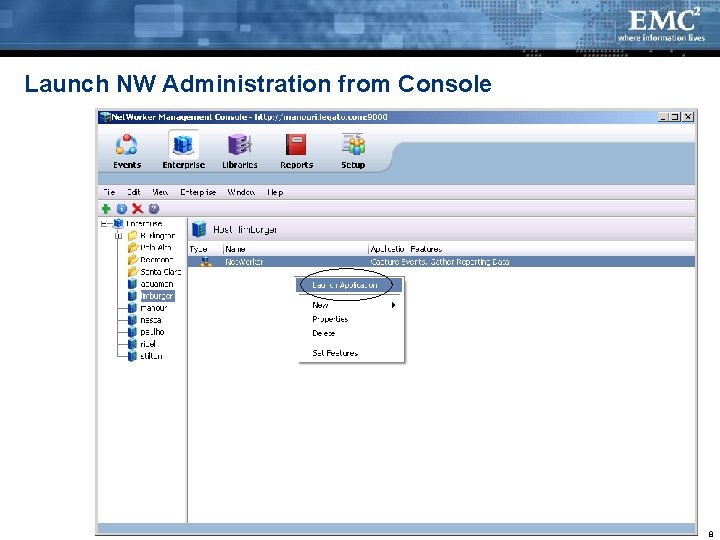Choose Properties in the context menu
The width and height of the screenshot is (720, 540).
point(350,319)
